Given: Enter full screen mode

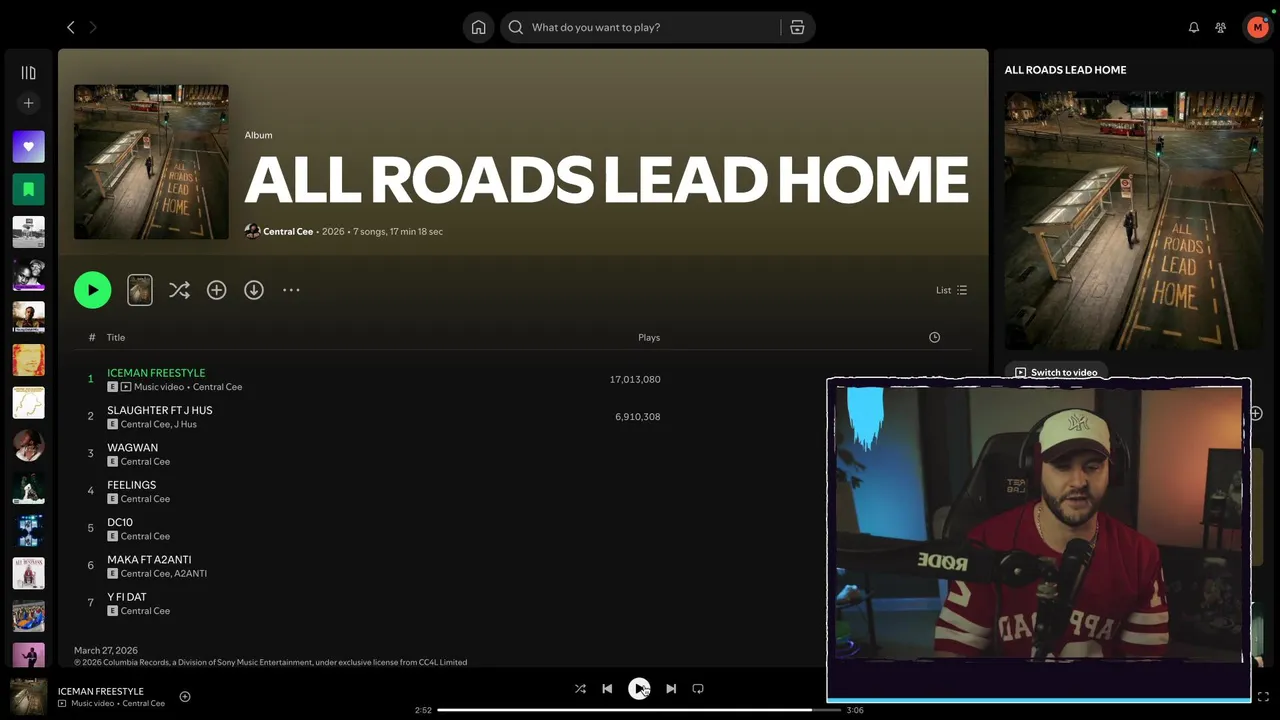Looking at the screenshot, I should pos(1263,696).
